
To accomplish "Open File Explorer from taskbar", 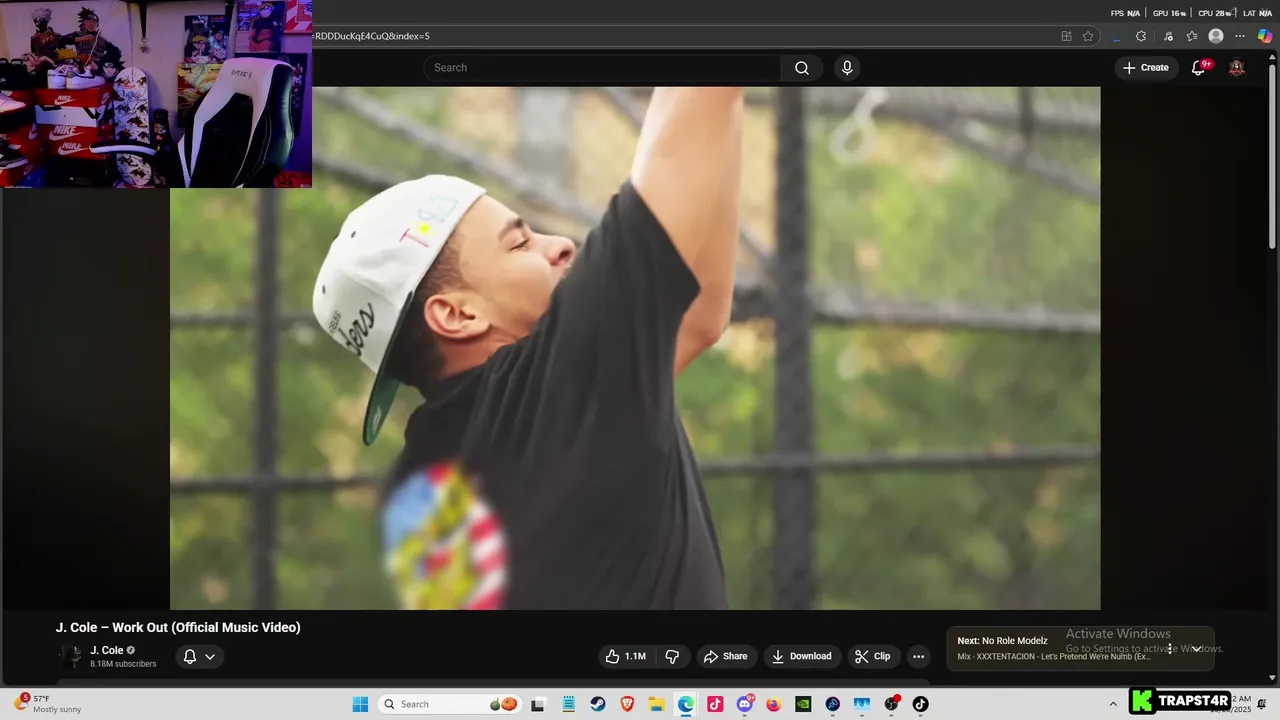I will coord(656,704).
